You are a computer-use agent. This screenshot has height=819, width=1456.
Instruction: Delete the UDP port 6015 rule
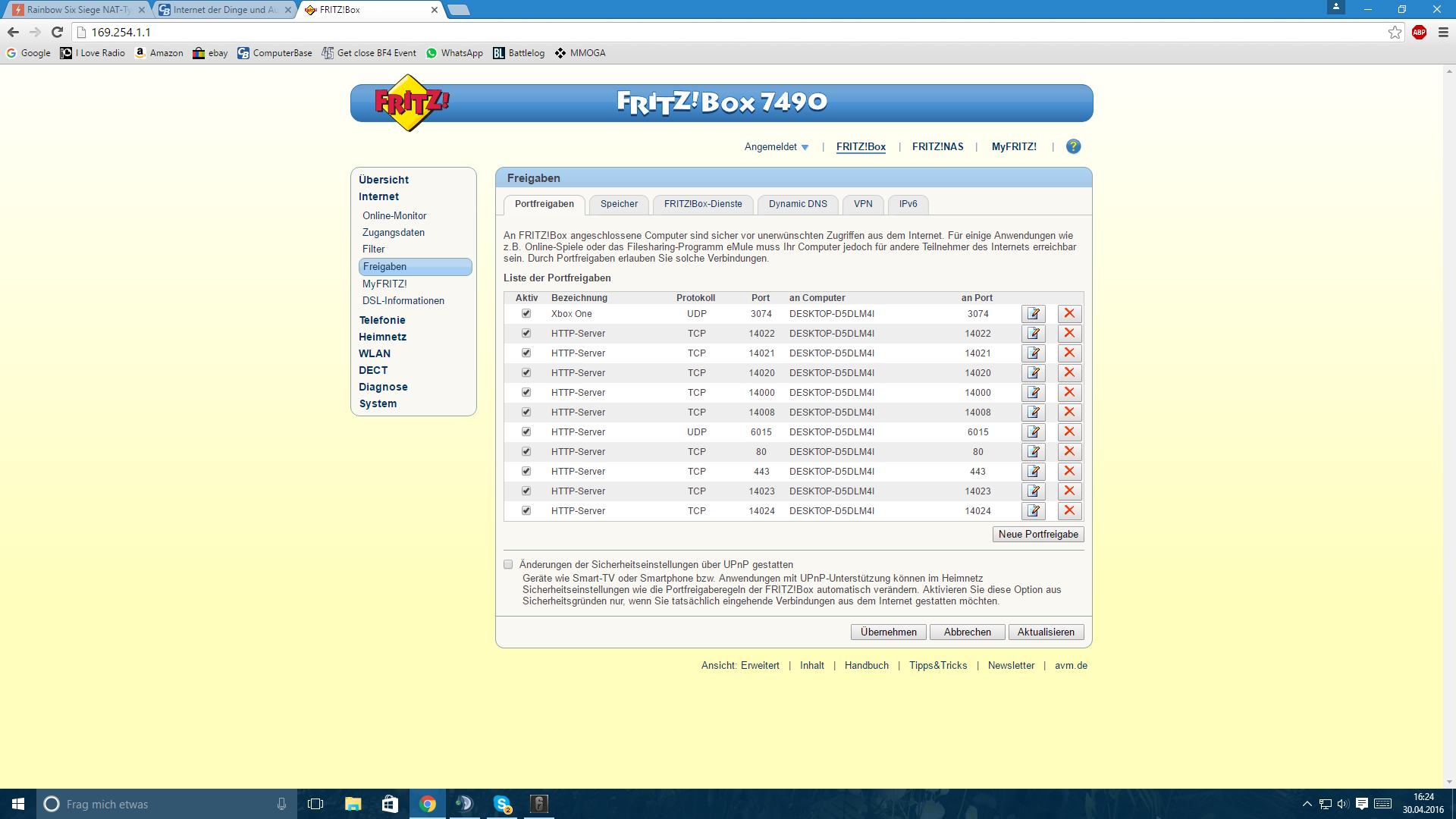[1069, 432]
